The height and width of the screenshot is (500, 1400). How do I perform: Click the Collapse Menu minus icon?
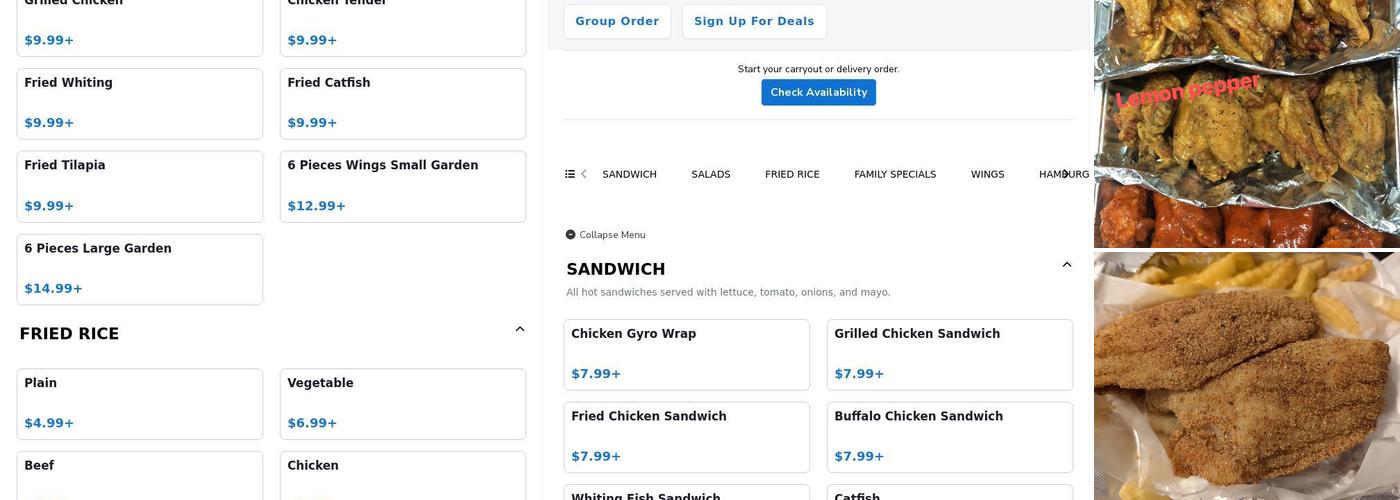[570, 235]
